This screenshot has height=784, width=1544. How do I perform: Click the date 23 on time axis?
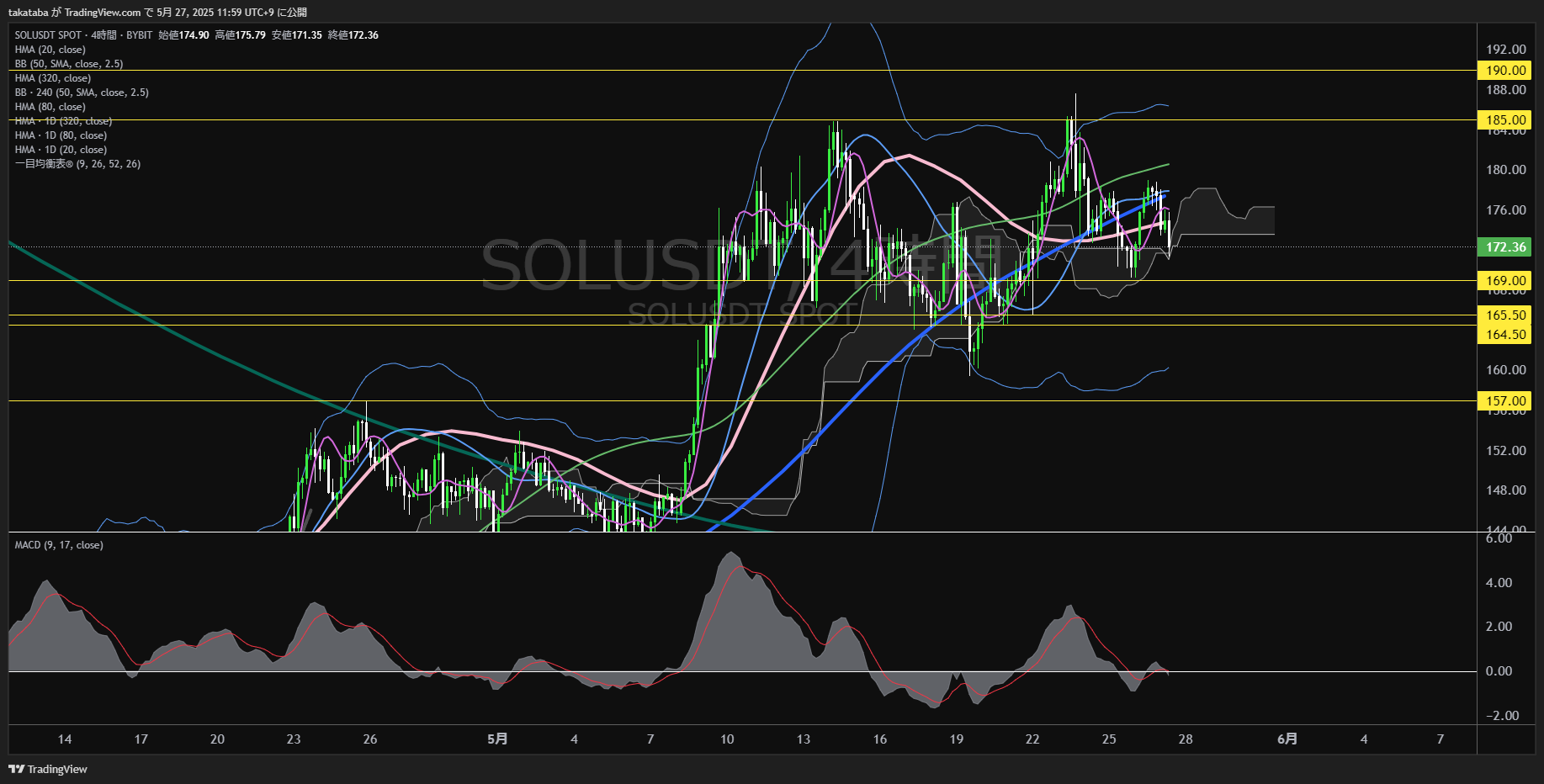pyautogui.click(x=294, y=739)
